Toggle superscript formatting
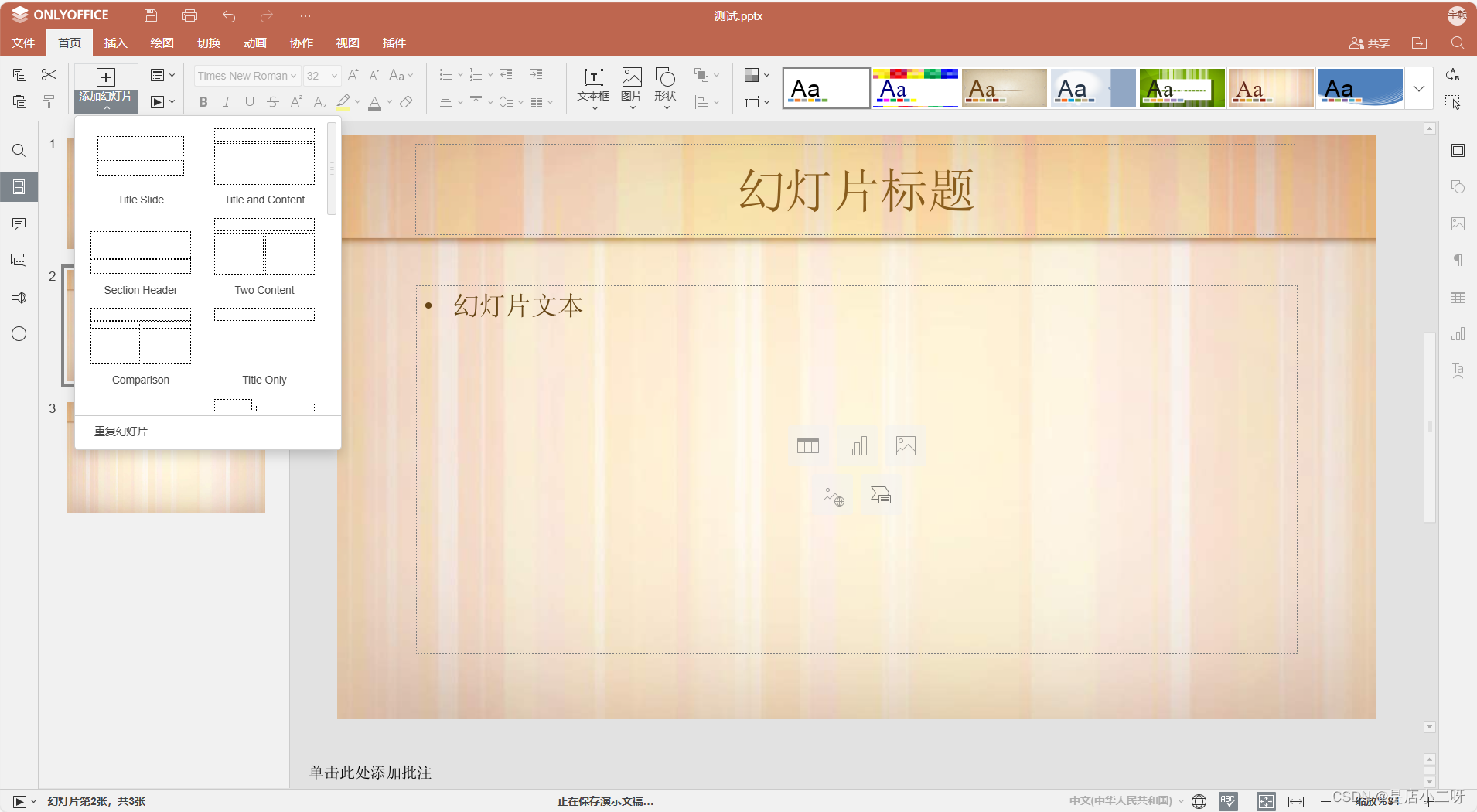 (x=296, y=102)
